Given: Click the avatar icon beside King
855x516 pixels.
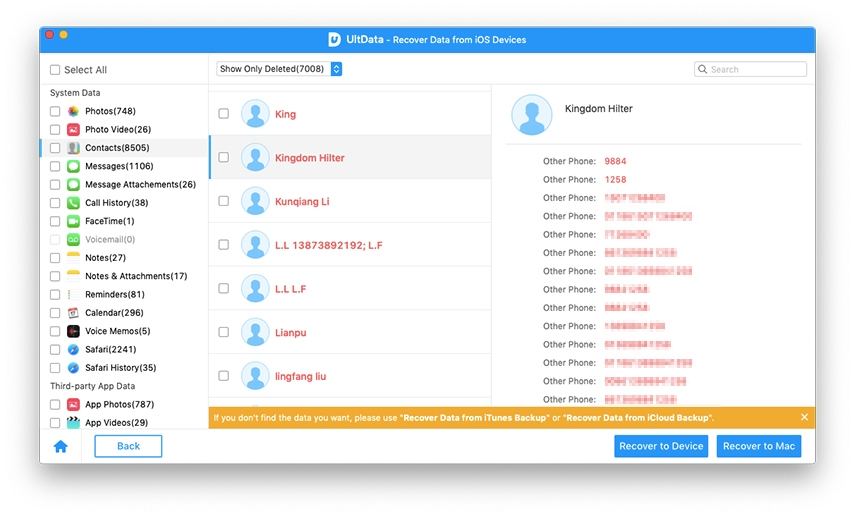Looking at the screenshot, I should 255,113.
